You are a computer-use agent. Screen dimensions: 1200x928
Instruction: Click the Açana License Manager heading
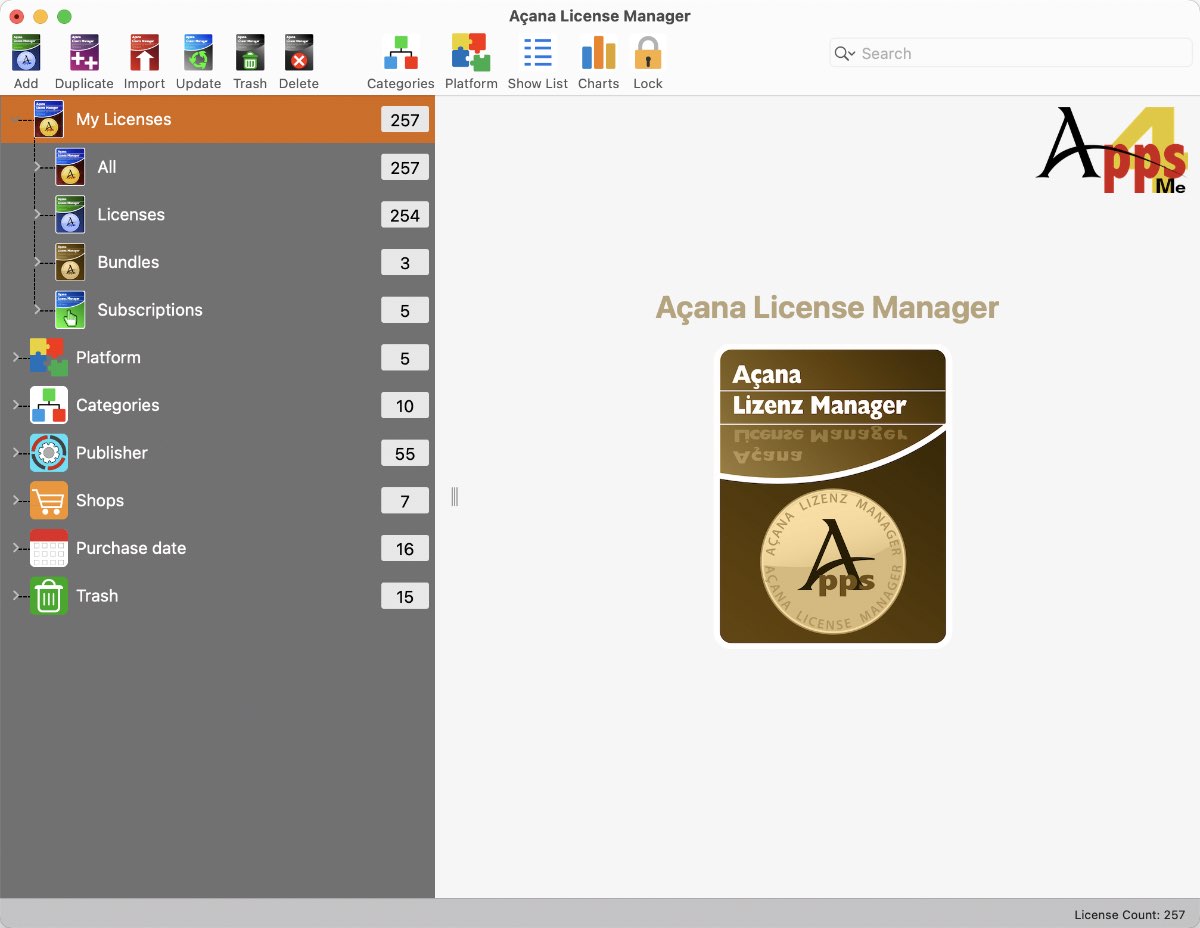click(x=827, y=307)
